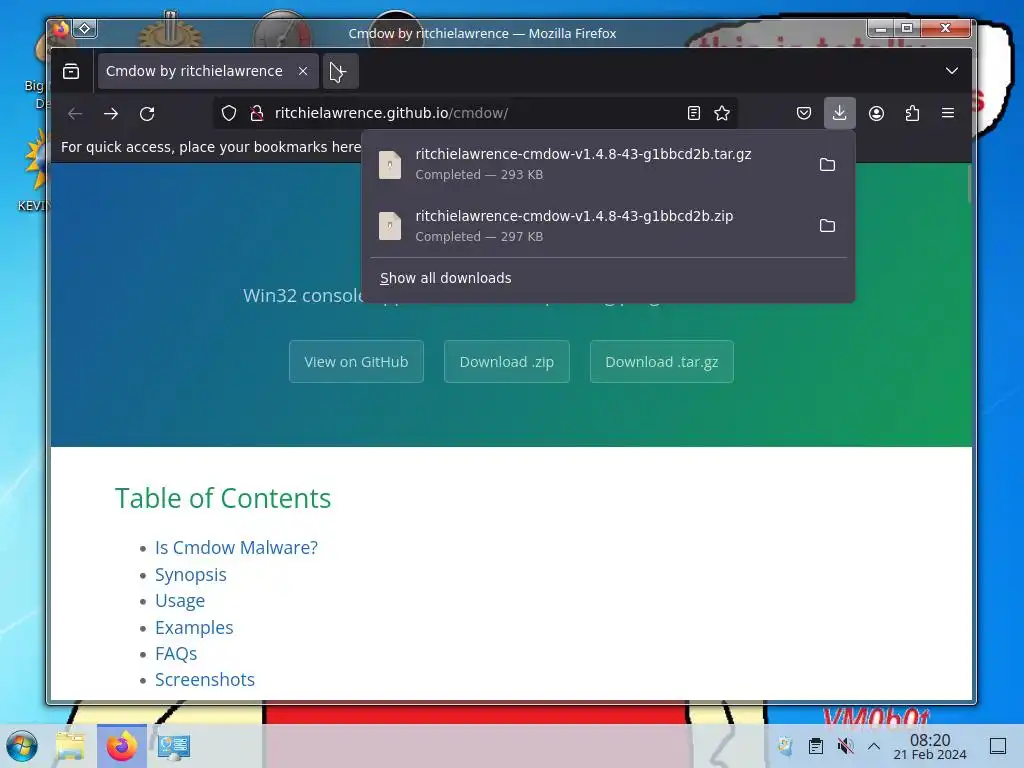The height and width of the screenshot is (768, 1024).
Task: Bookmark this page with star icon
Action: tap(722, 114)
